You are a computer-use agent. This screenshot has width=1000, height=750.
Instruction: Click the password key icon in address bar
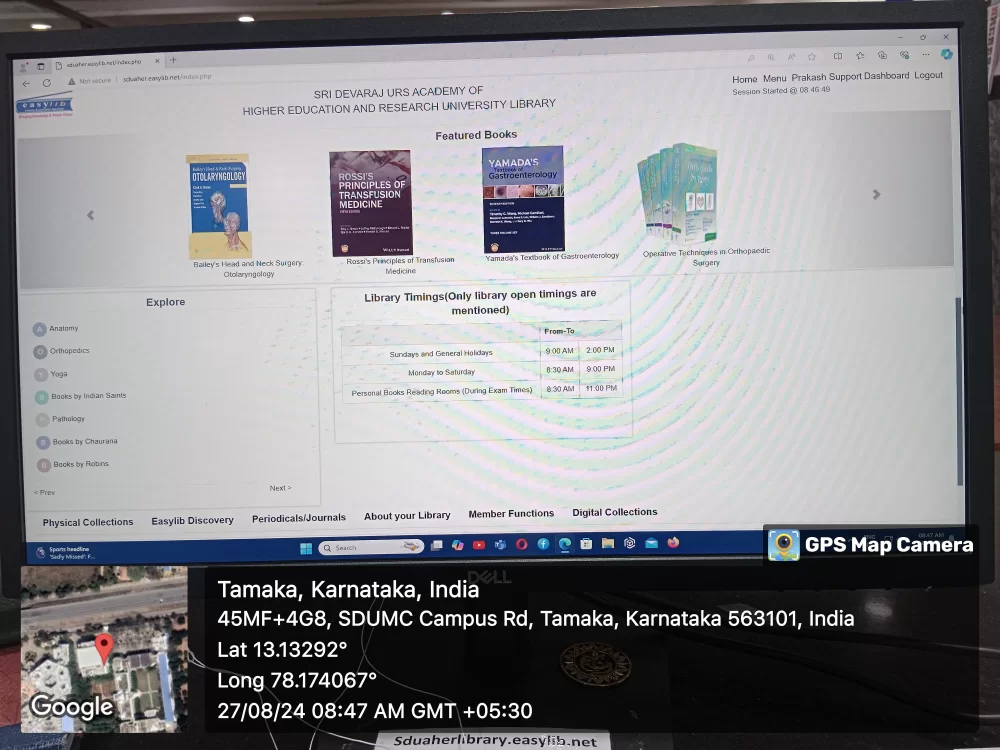click(x=751, y=58)
